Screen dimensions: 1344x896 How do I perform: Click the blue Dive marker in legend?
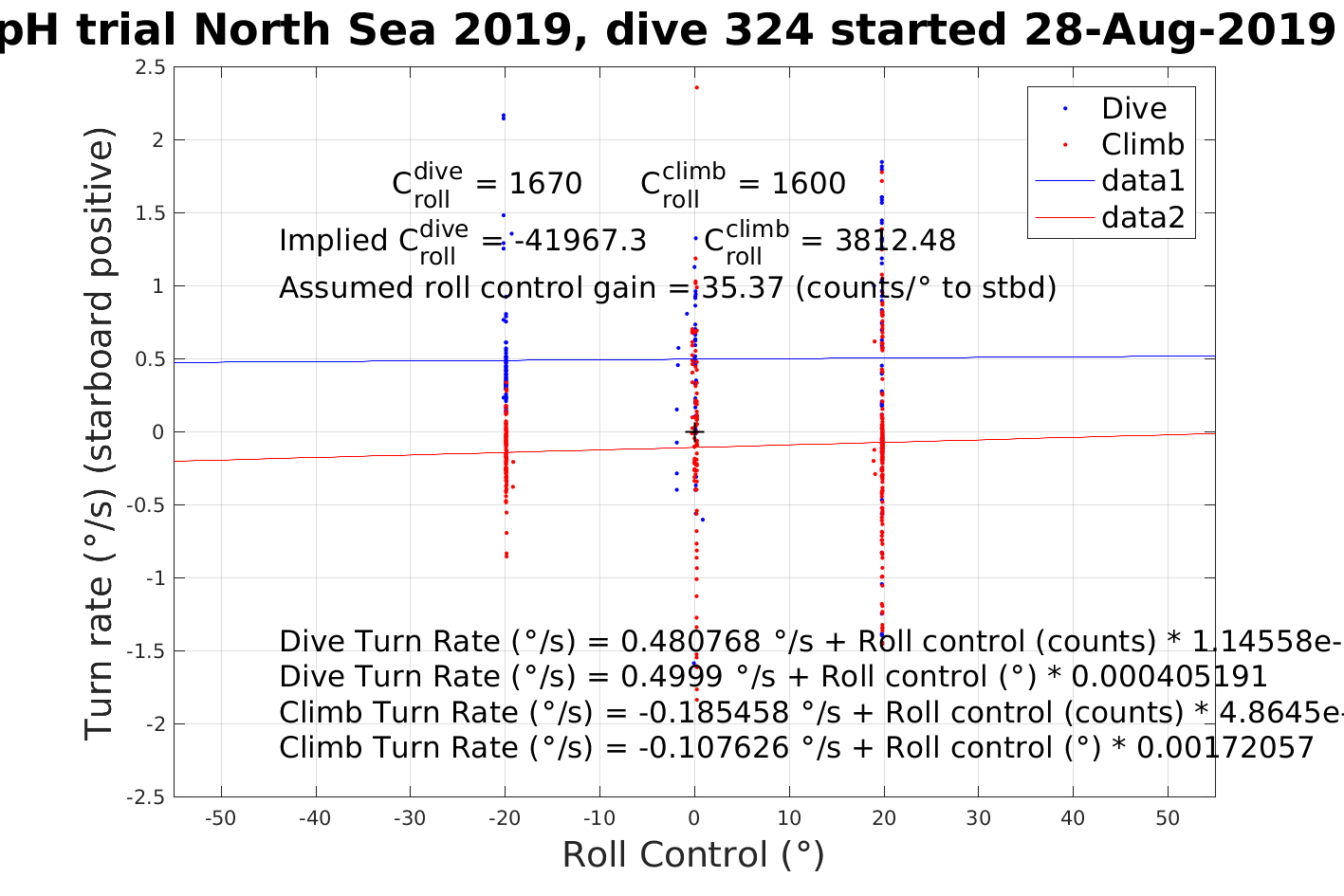coord(1065,109)
